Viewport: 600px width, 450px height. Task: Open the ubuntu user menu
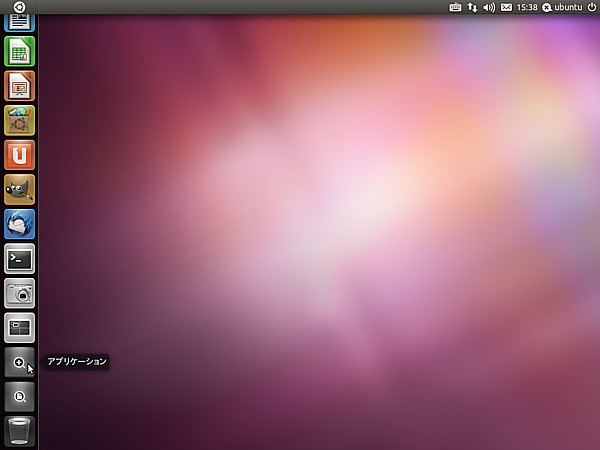[562, 7]
